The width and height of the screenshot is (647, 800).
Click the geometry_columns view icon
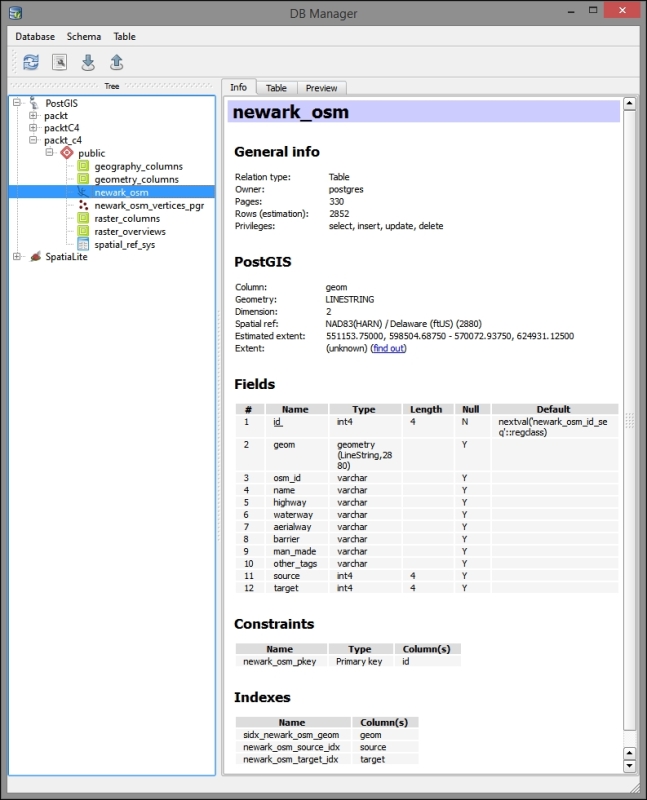[83, 179]
